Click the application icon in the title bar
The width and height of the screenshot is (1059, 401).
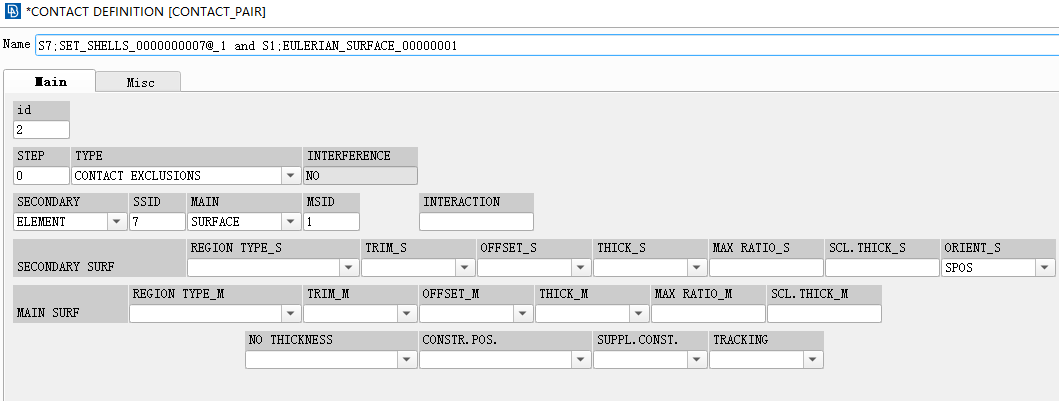point(12,12)
